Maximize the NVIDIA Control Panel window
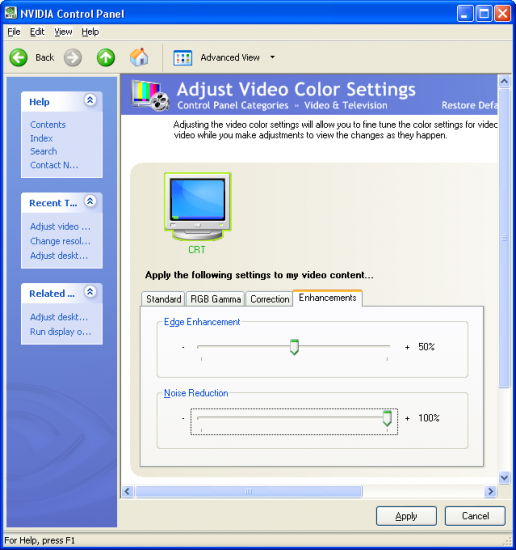Screen dimensions: 516x550 pos(484,14)
